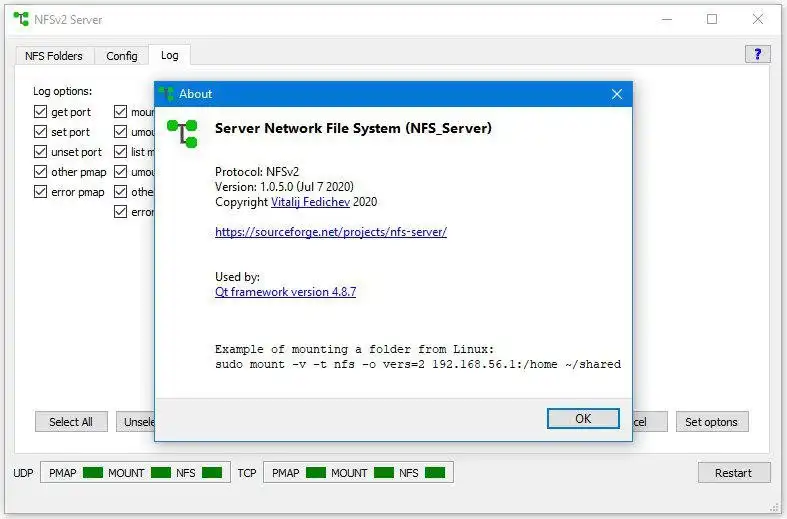
Task: Open the Vitalij Fedichev link
Action: (310, 202)
